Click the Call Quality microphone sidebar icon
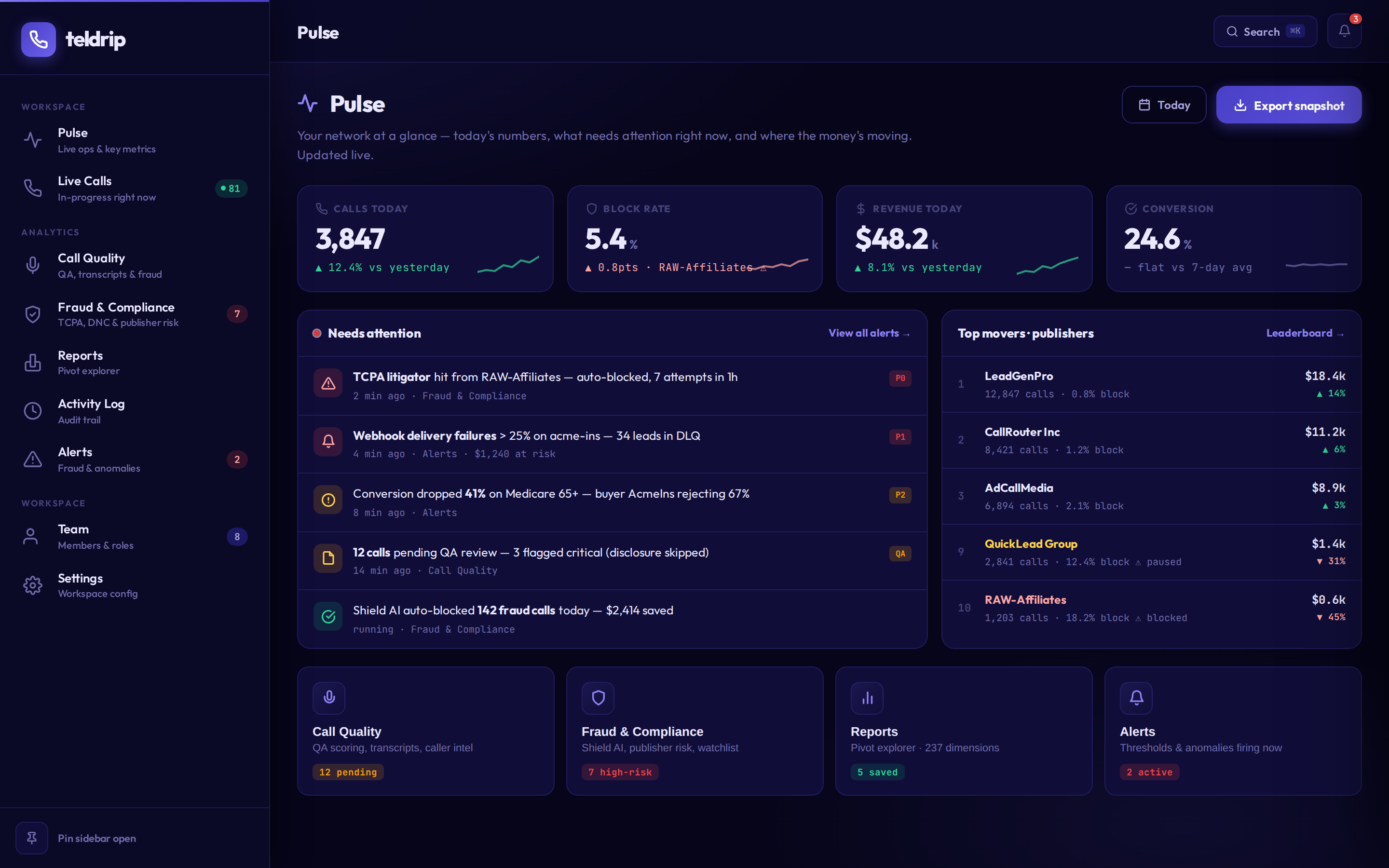Screen dimensions: 1389x868 pyautogui.click(x=33, y=265)
